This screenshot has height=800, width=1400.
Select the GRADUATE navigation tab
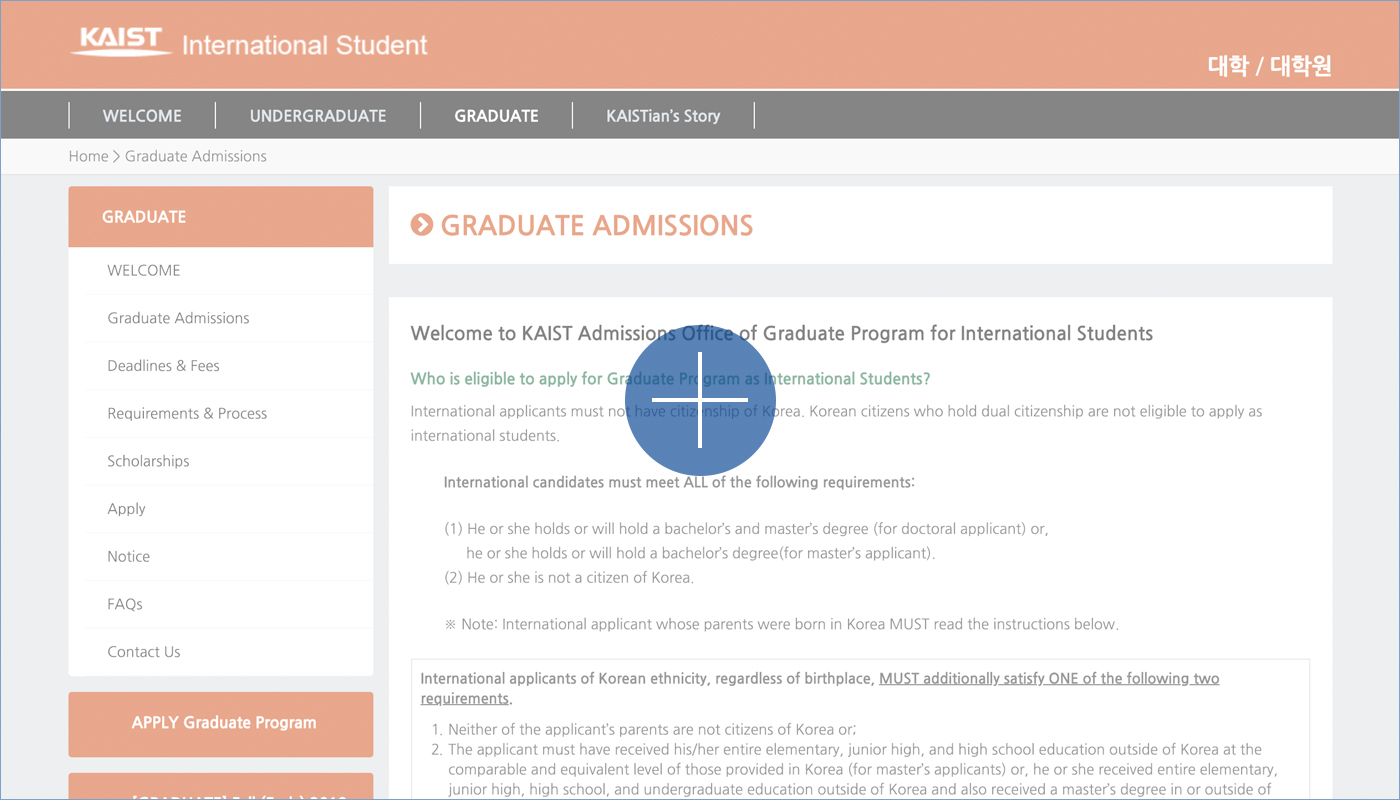tap(496, 116)
